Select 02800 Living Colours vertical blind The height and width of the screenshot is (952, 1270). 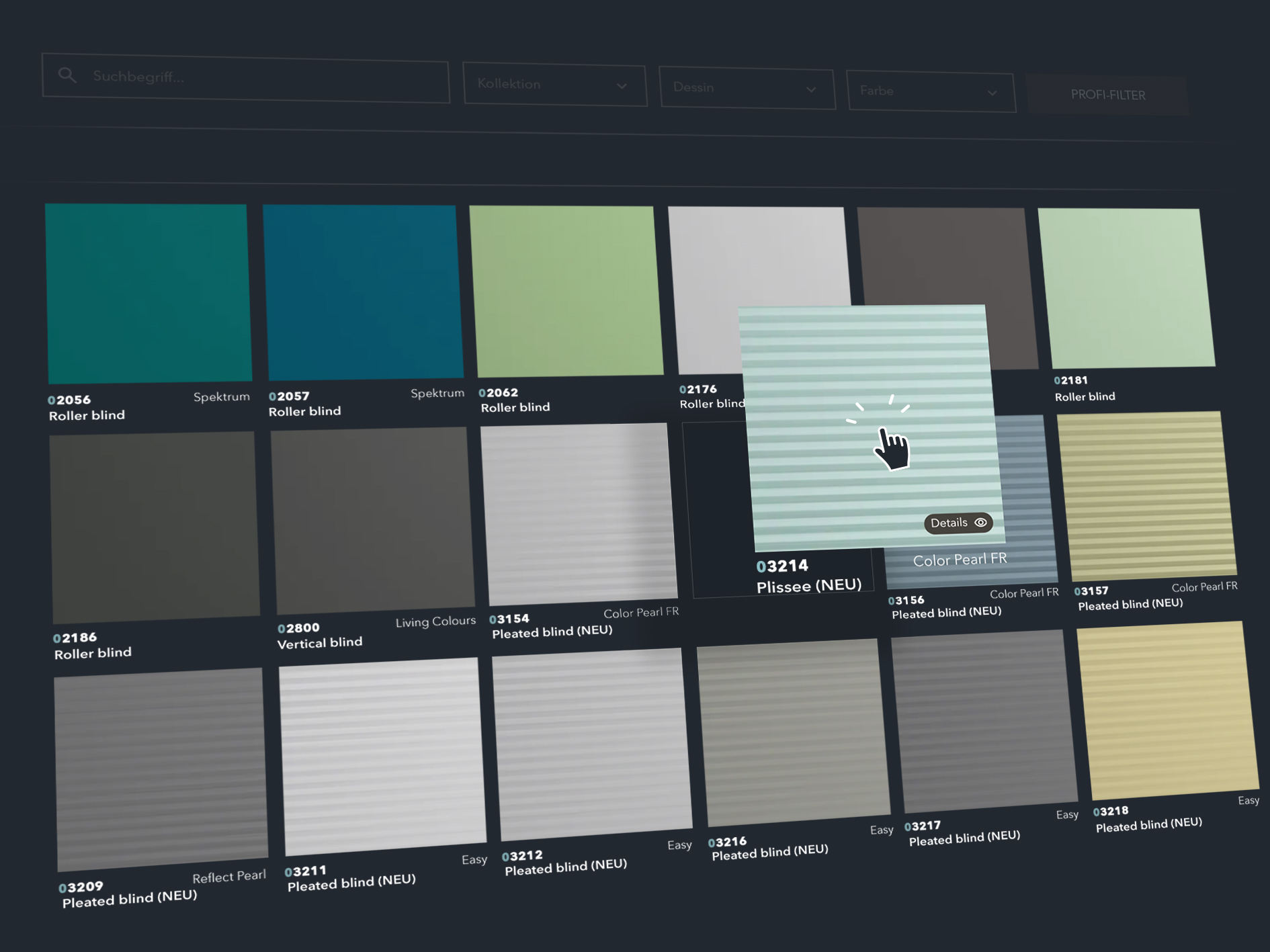(372, 520)
